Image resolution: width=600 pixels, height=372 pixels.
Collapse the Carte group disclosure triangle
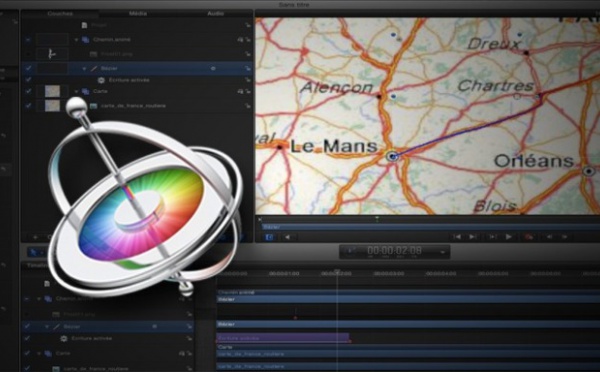pos(76,91)
